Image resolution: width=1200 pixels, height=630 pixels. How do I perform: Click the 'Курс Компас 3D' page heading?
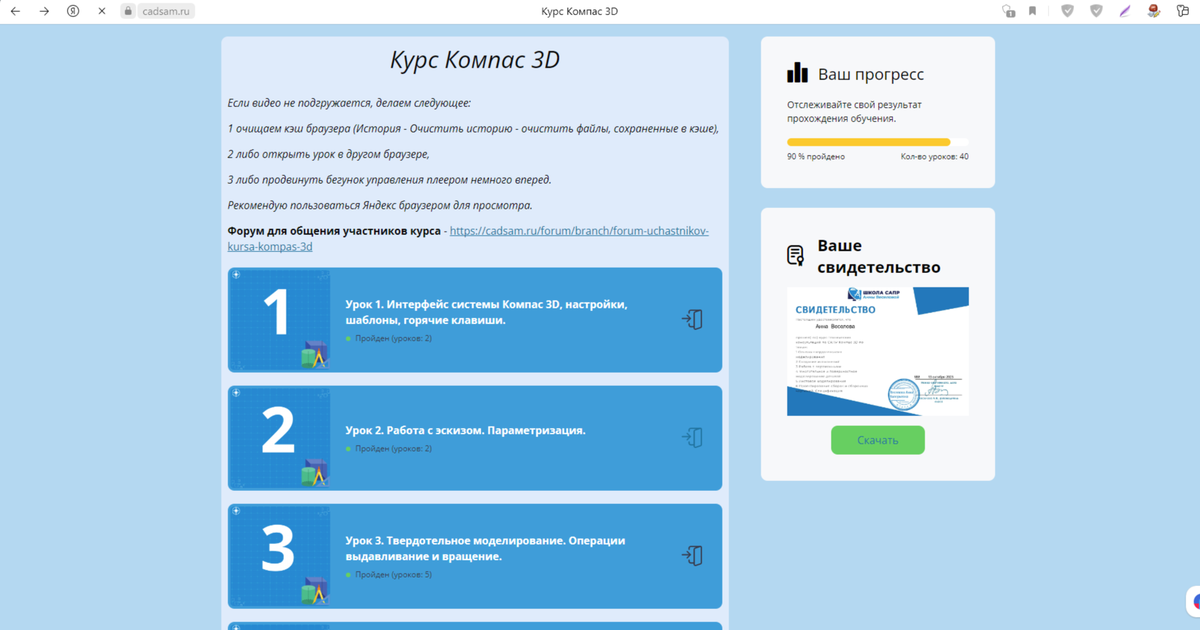(x=475, y=60)
